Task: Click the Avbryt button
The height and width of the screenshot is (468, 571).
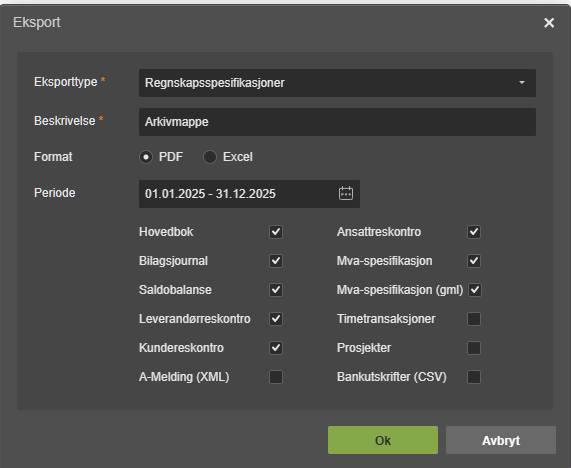Action: (501, 440)
